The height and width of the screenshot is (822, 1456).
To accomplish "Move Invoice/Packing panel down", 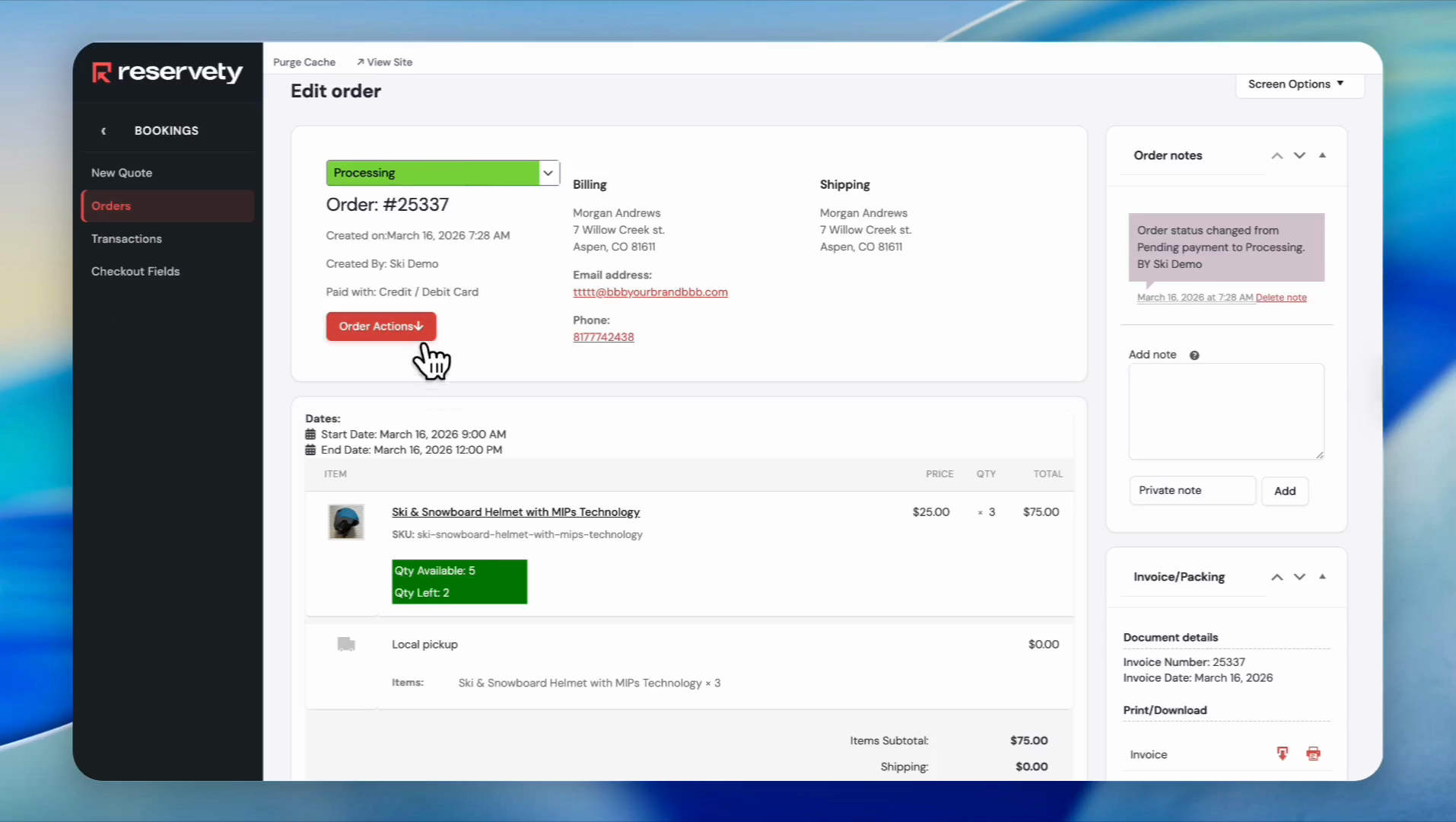I will click(1299, 577).
